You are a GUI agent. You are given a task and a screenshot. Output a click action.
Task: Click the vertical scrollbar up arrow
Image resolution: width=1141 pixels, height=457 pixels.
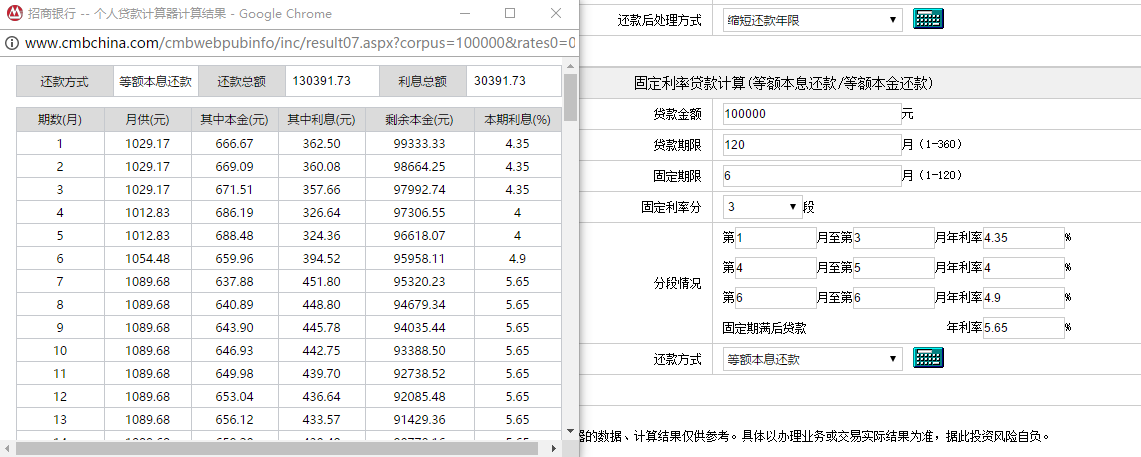pyautogui.click(x=570, y=67)
